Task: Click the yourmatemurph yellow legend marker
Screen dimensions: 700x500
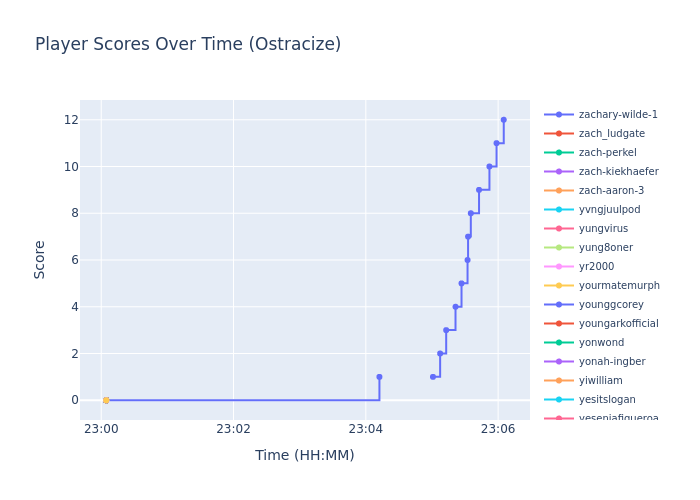Action: 559,286
